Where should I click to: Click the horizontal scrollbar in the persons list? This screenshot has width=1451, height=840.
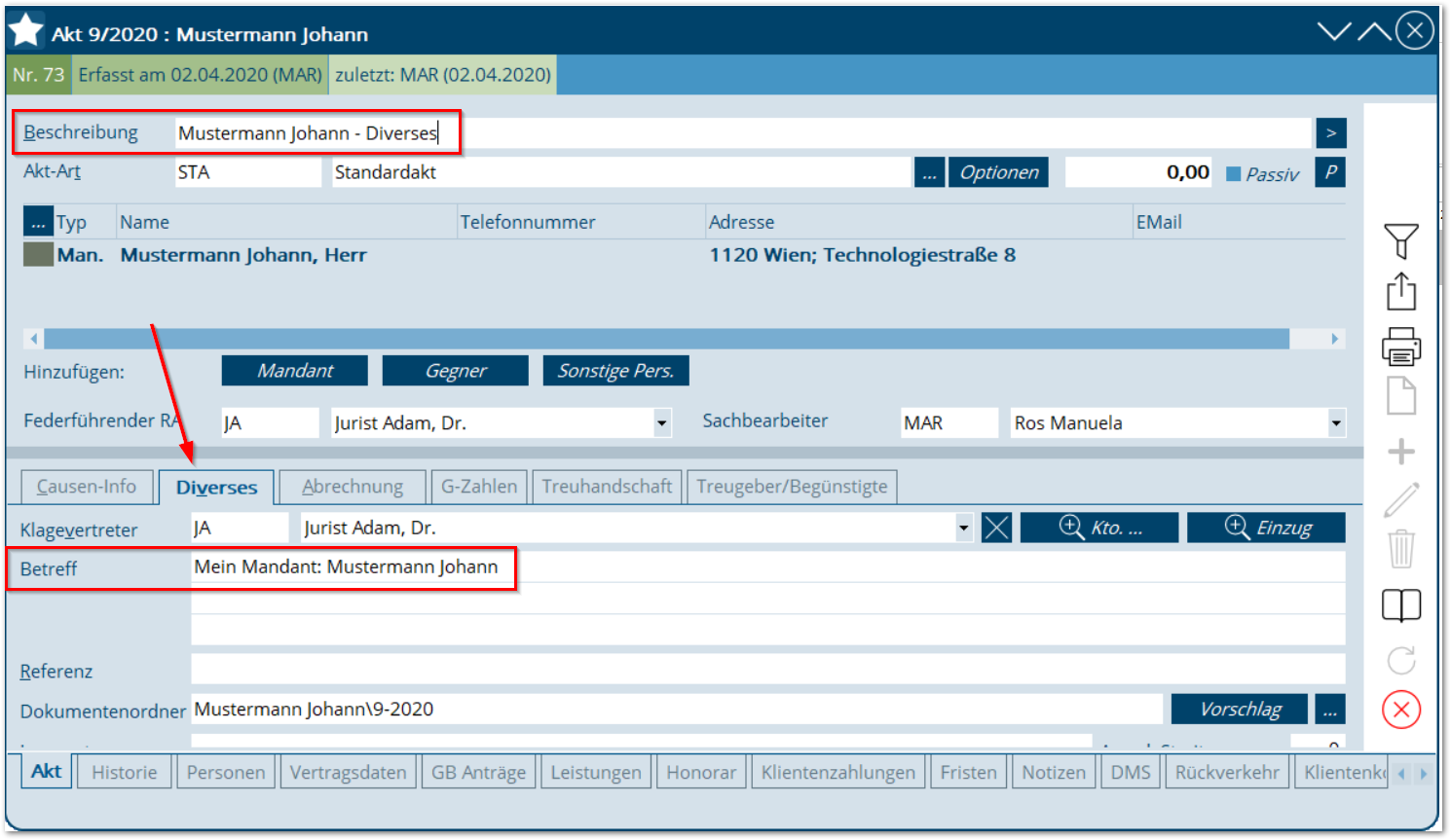pos(667,339)
